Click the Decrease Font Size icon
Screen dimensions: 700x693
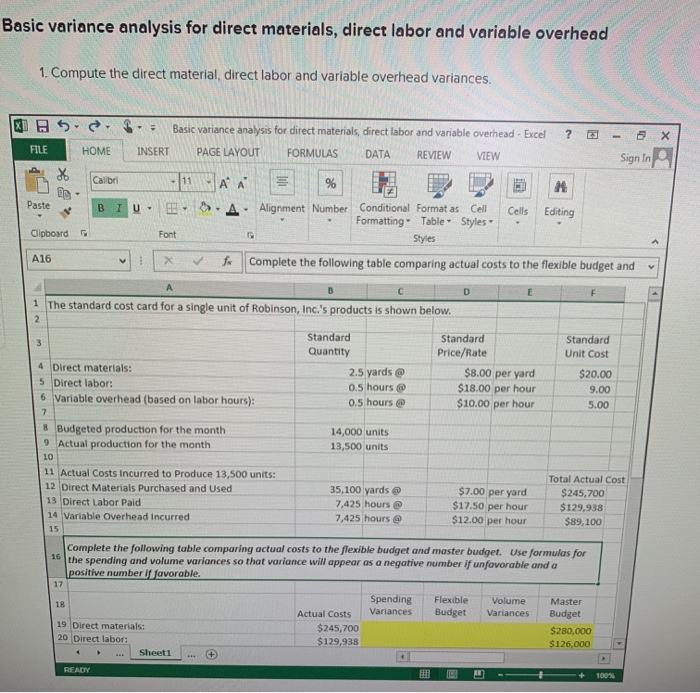pos(242,184)
